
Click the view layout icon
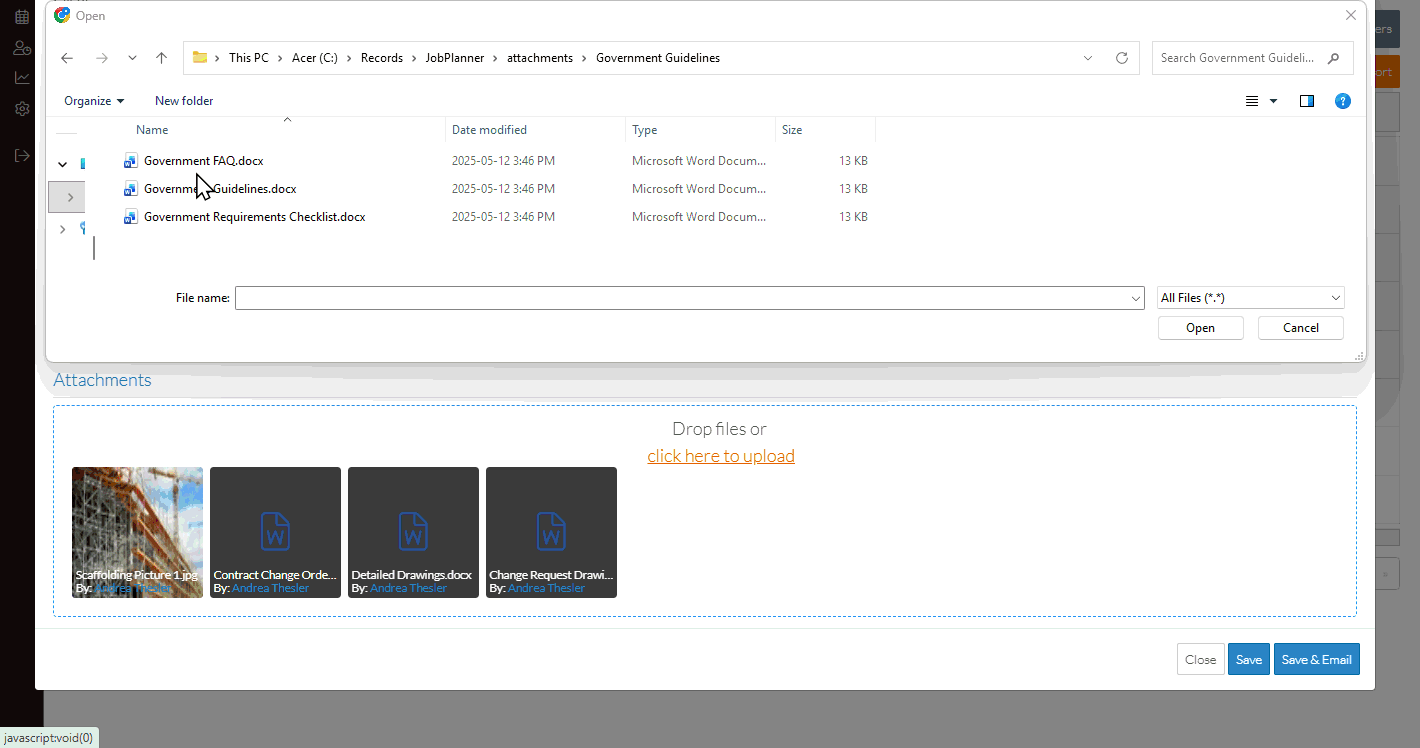pos(1251,101)
